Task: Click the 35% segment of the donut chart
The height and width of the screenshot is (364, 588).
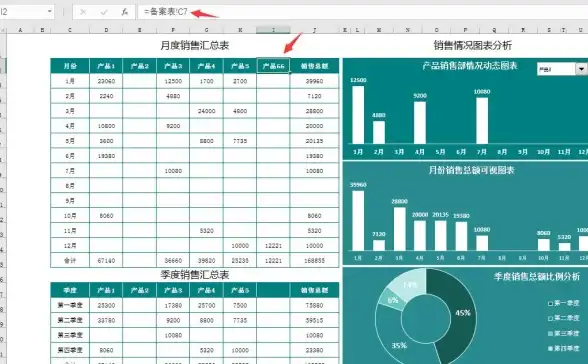Action: point(399,345)
